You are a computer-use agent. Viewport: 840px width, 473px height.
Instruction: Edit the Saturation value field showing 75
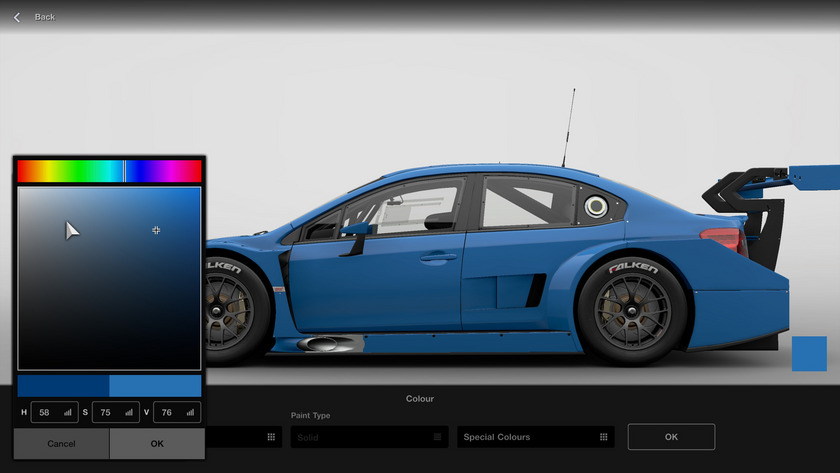click(x=108, y=412)
